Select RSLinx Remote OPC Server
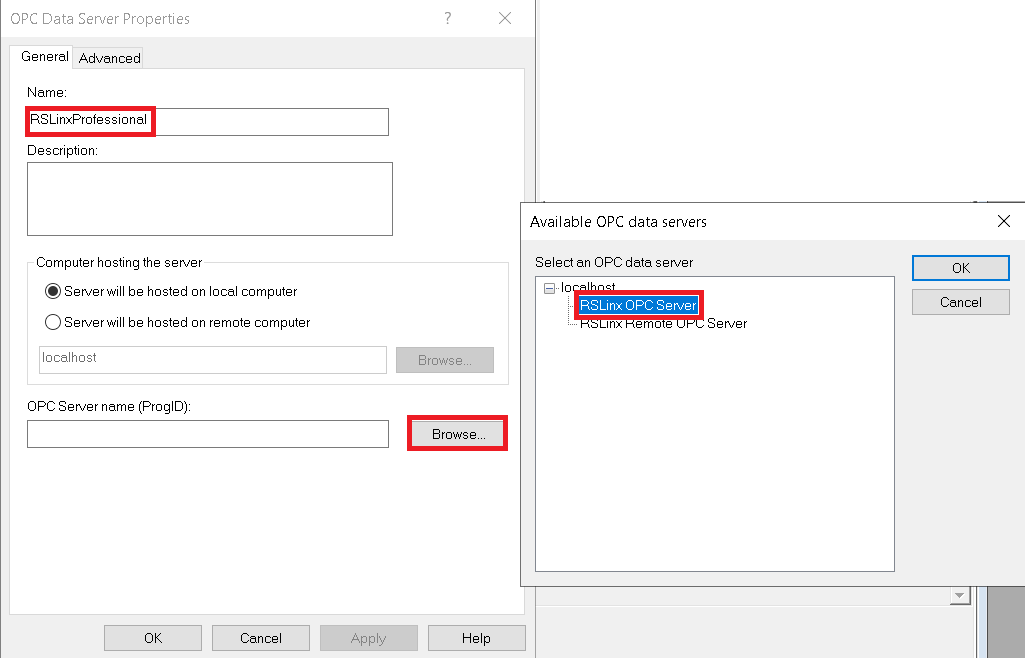The image size is (1025, 658). click(x=664, y=323)
